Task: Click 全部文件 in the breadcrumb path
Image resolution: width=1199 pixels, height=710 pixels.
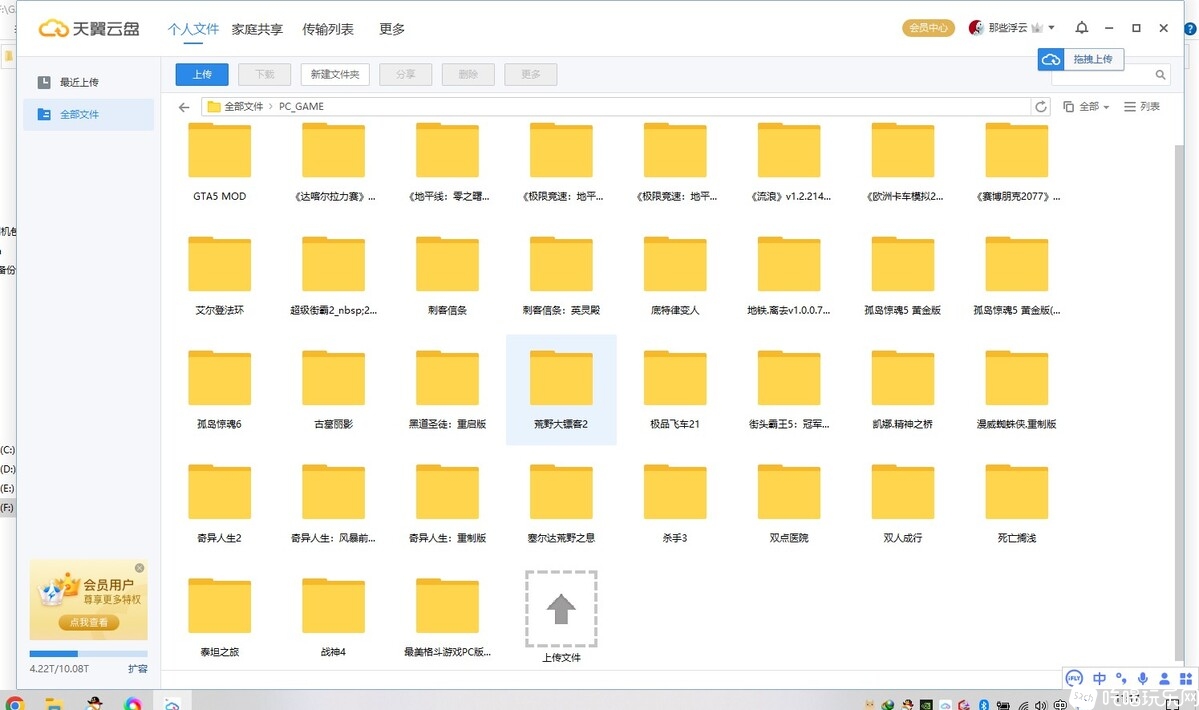Action: [x=244, y=107]
